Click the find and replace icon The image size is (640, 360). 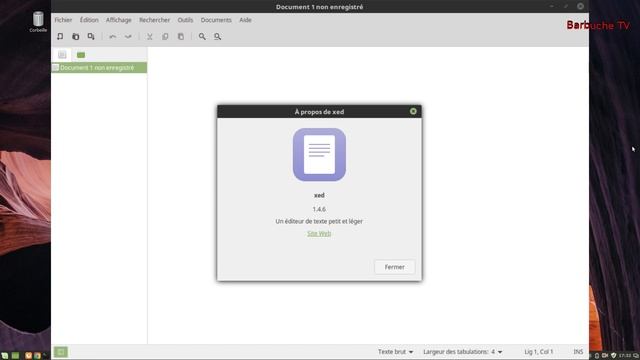pyautogui.click(x=218, y=37)
